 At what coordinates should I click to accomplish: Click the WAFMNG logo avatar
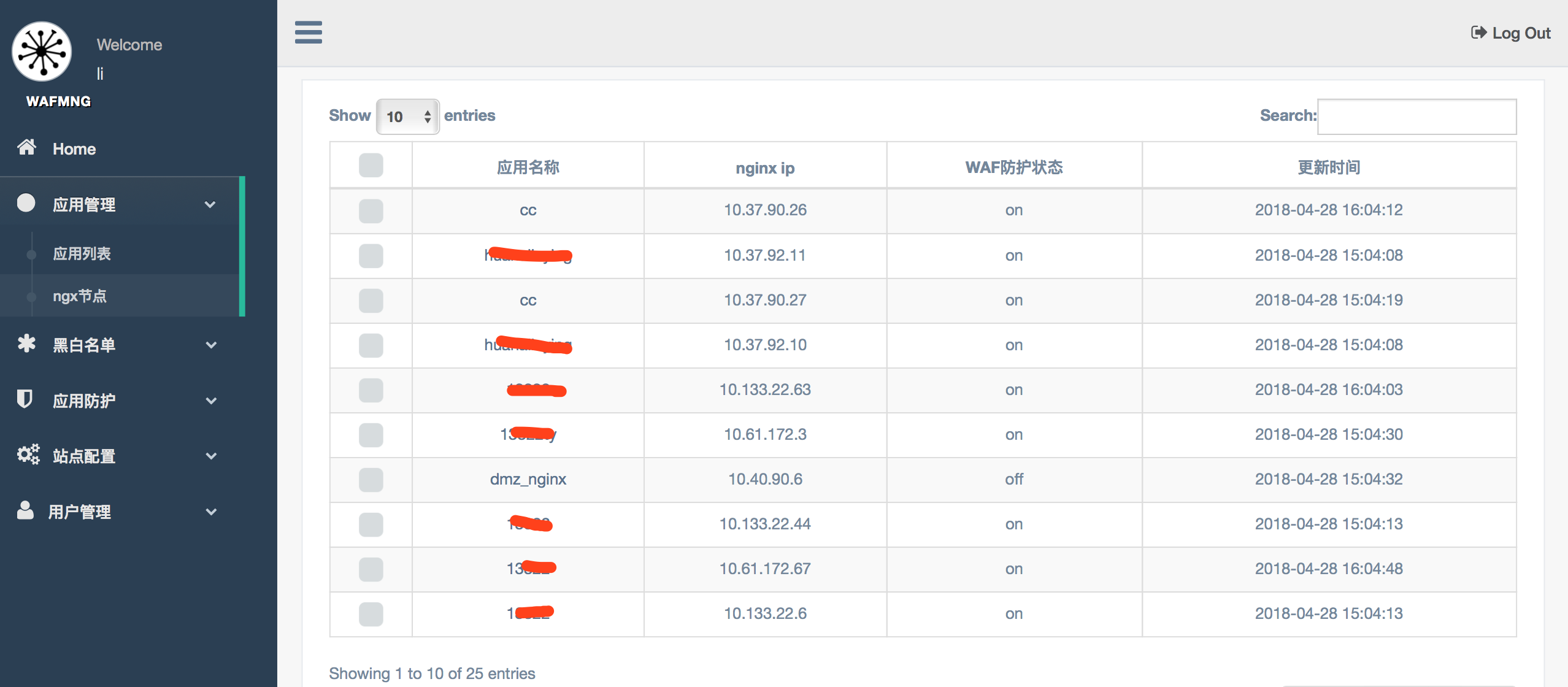42,52
